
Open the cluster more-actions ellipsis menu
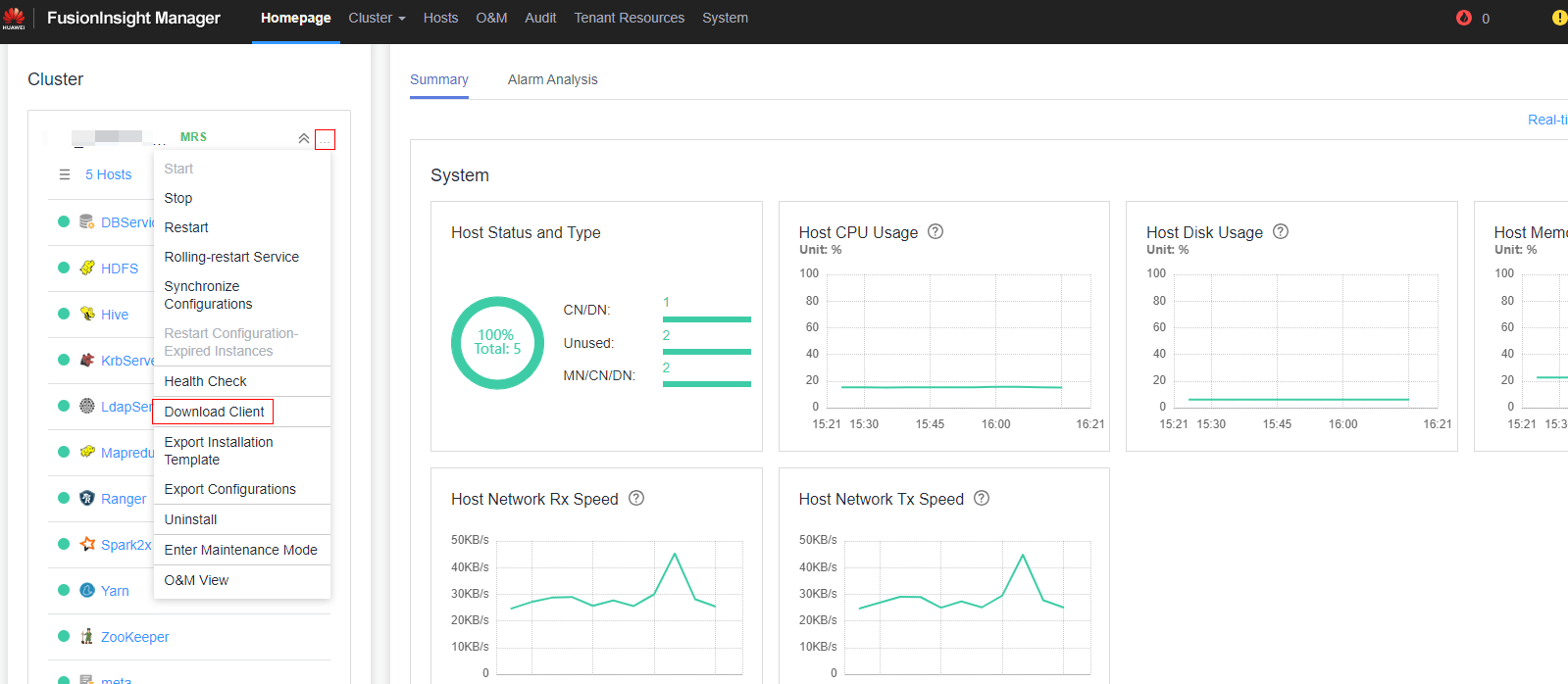[x=325, y=140]
